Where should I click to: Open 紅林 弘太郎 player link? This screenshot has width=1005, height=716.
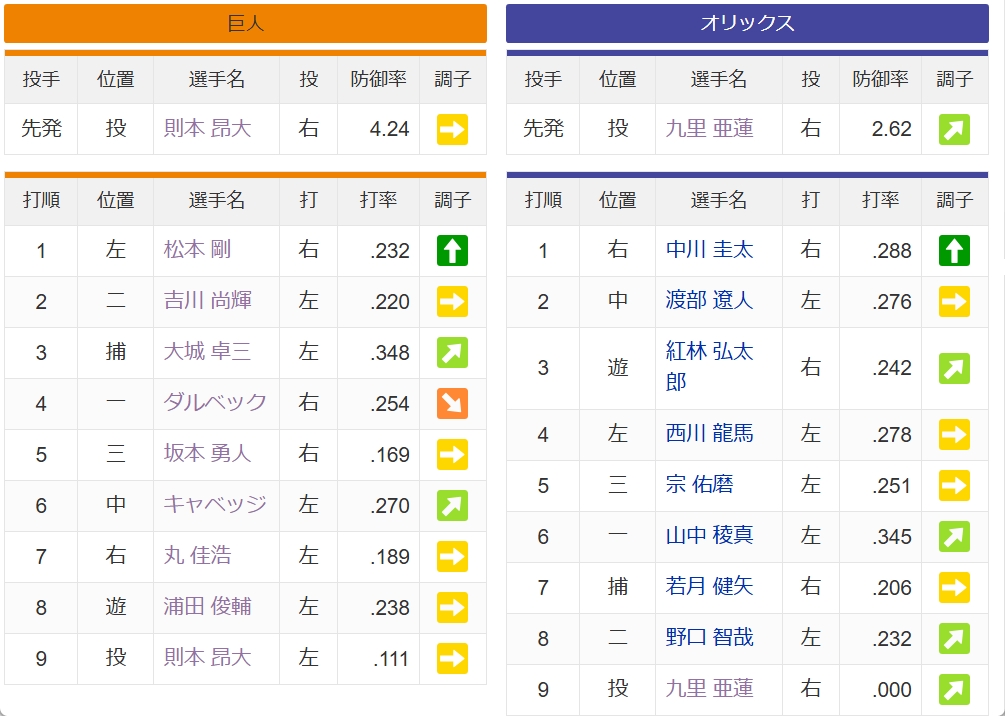point(709,366)
